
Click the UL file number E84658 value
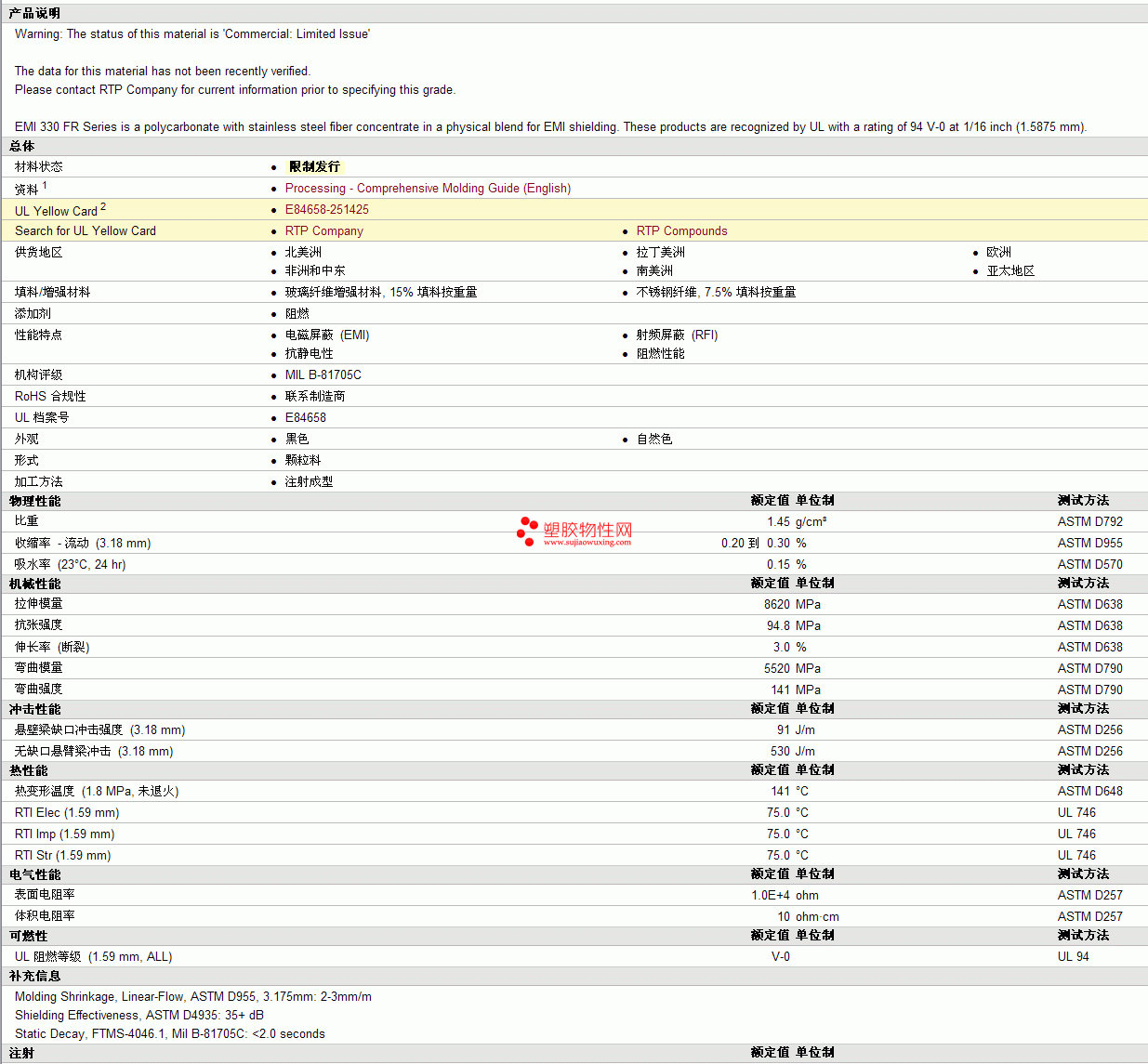point(306,417)
